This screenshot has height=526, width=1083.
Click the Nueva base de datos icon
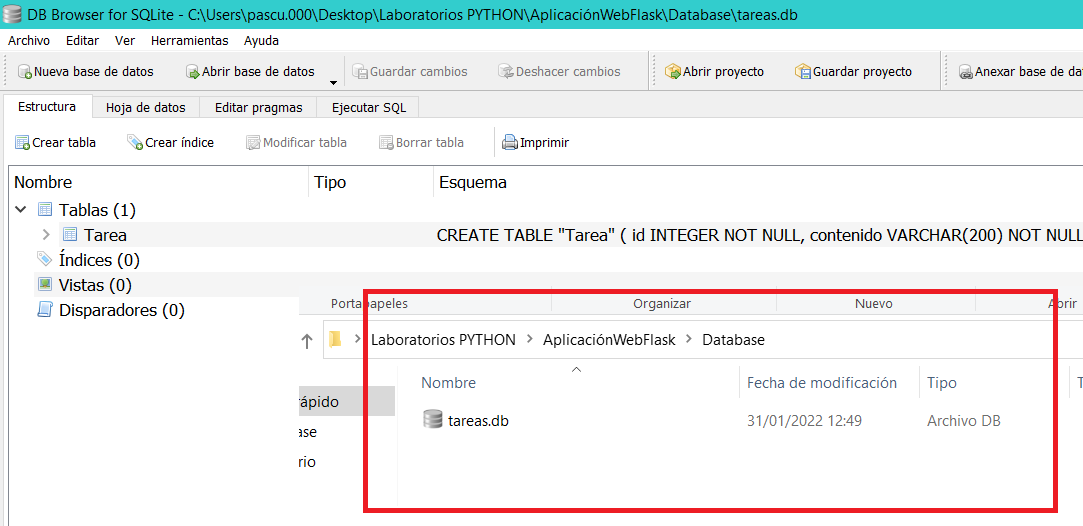point(24,72)
